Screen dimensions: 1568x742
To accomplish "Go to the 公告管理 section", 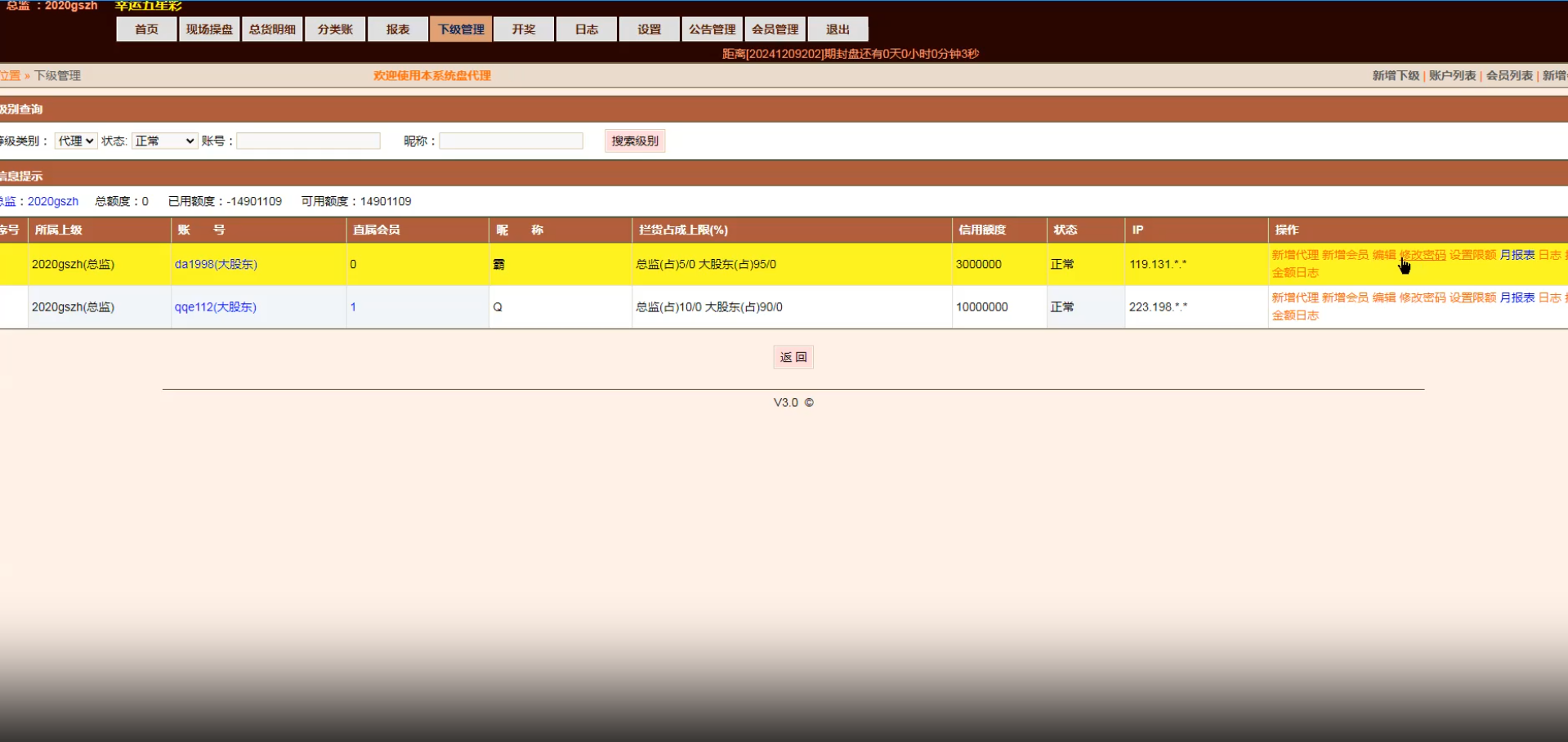I will pos(713,29).
